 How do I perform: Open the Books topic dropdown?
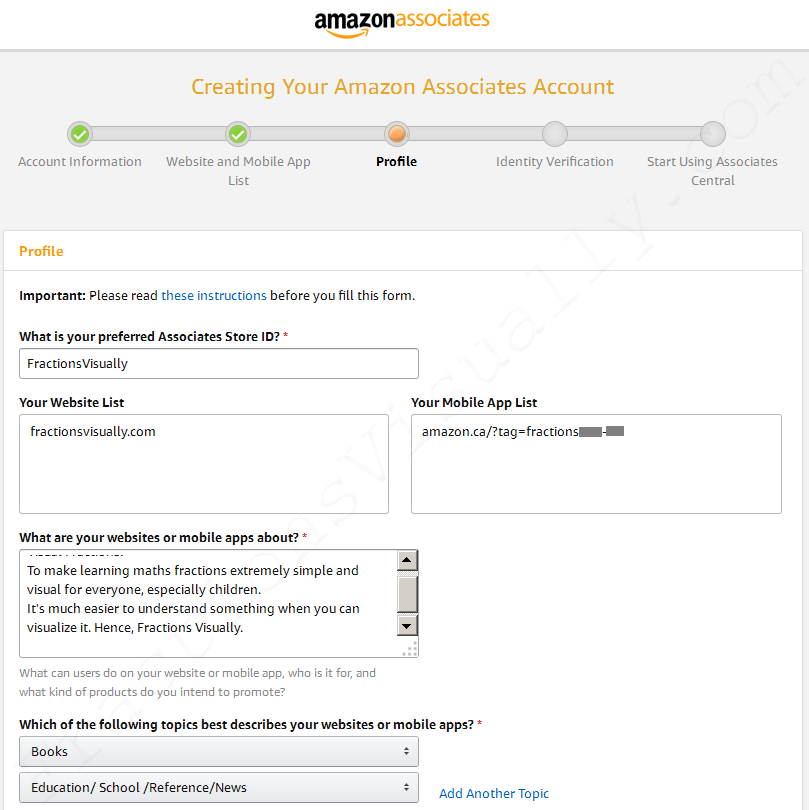tap(219, 752)
